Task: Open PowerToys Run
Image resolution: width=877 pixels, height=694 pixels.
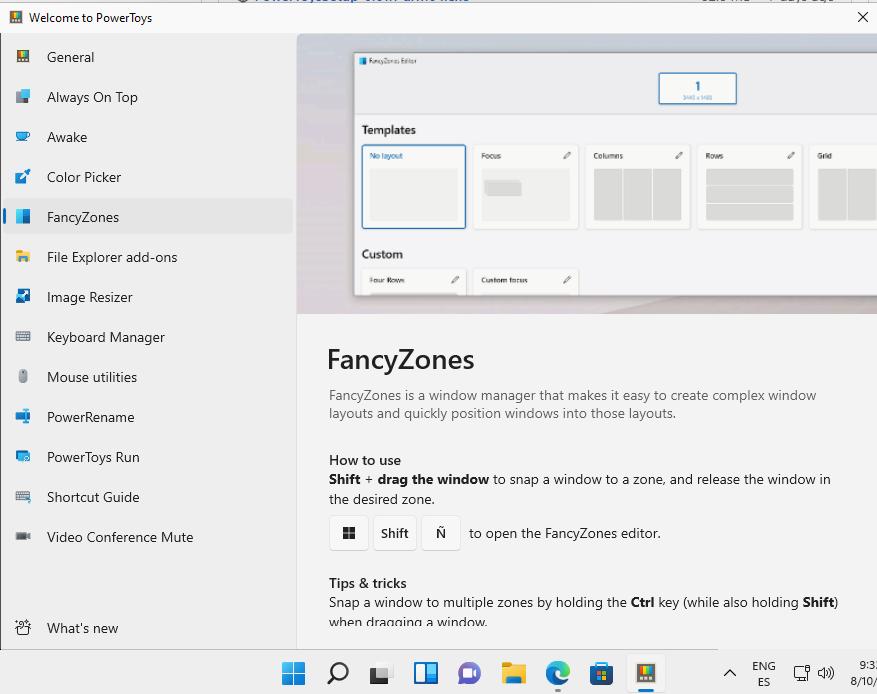Action: tap(93, 457)
